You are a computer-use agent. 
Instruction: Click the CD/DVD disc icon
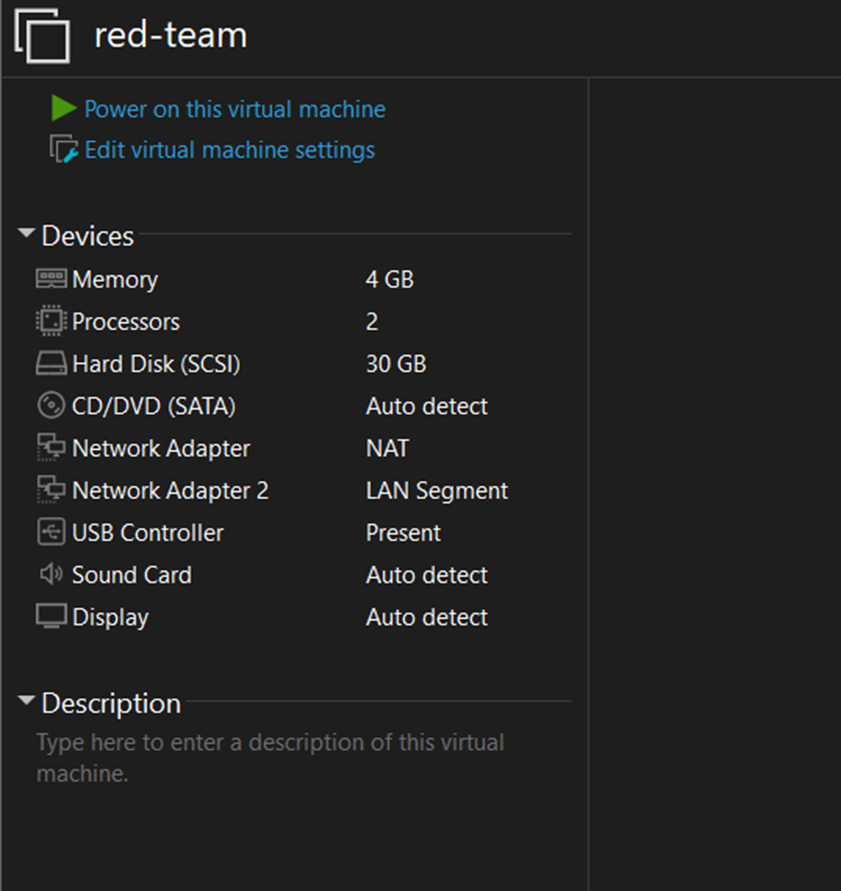click(51, 406)
